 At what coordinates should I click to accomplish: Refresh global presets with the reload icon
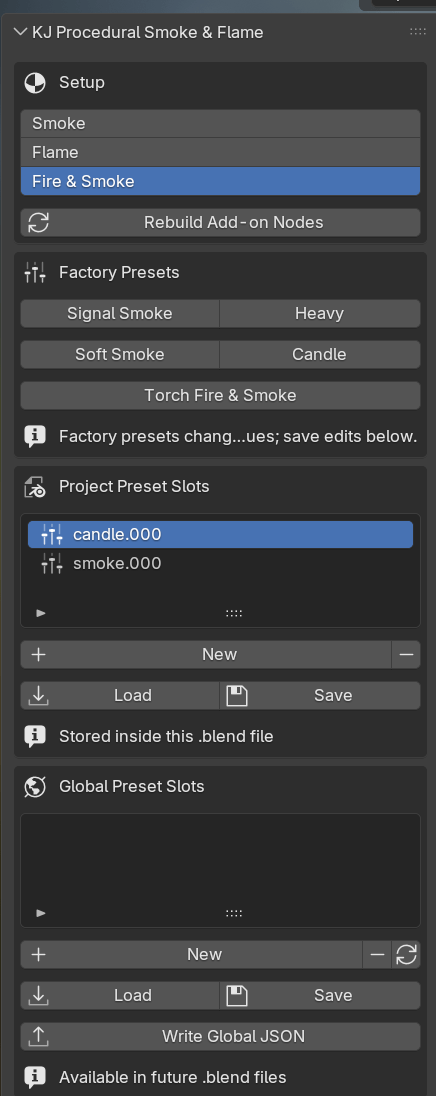406,954
